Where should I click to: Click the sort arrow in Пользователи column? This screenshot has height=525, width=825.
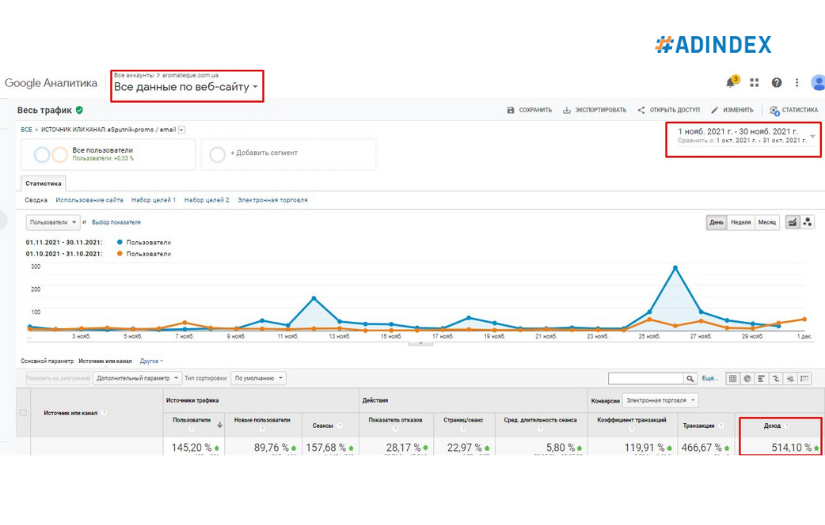pyautogui.click(x=219, y=425)
